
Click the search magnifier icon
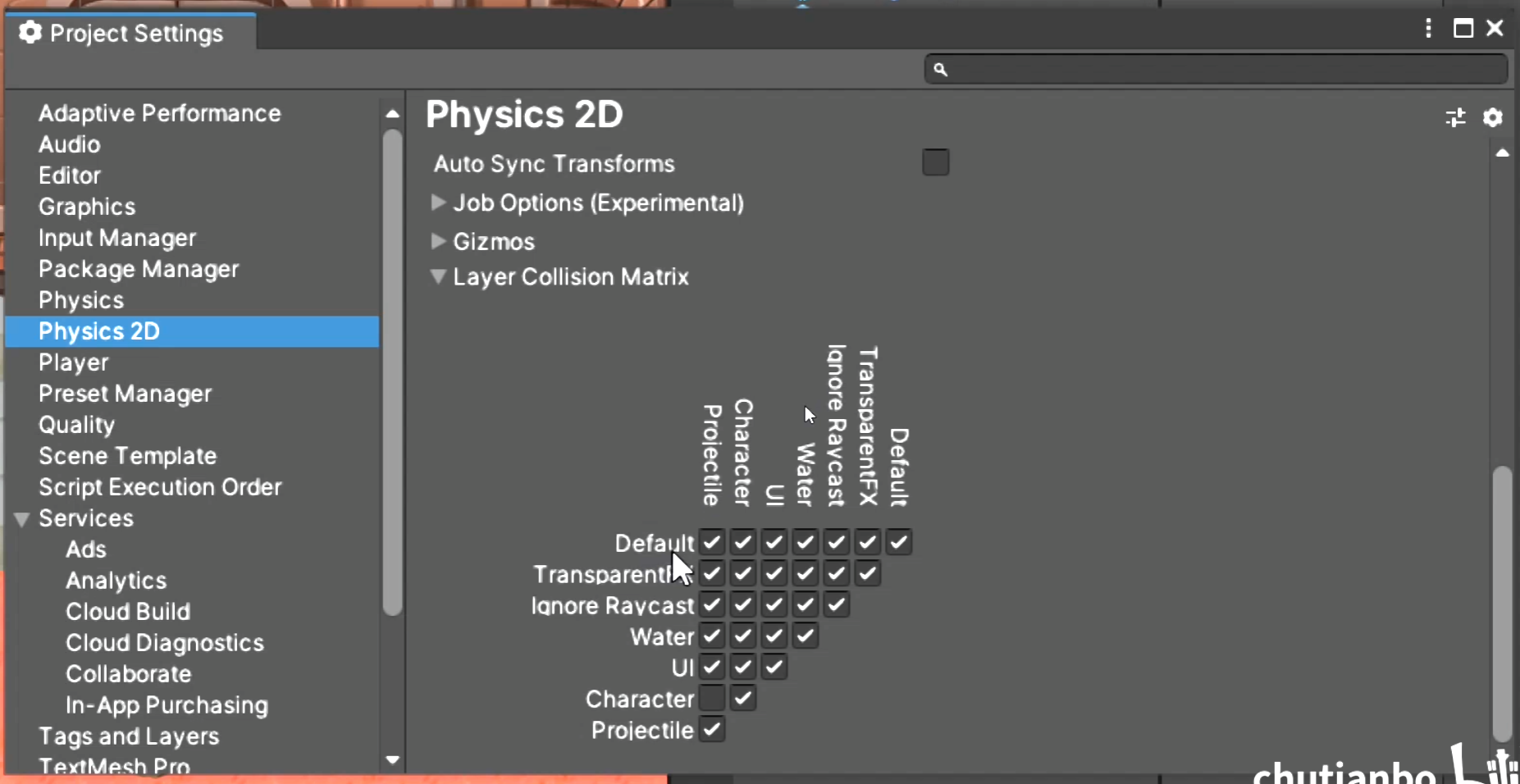[942, 71]
